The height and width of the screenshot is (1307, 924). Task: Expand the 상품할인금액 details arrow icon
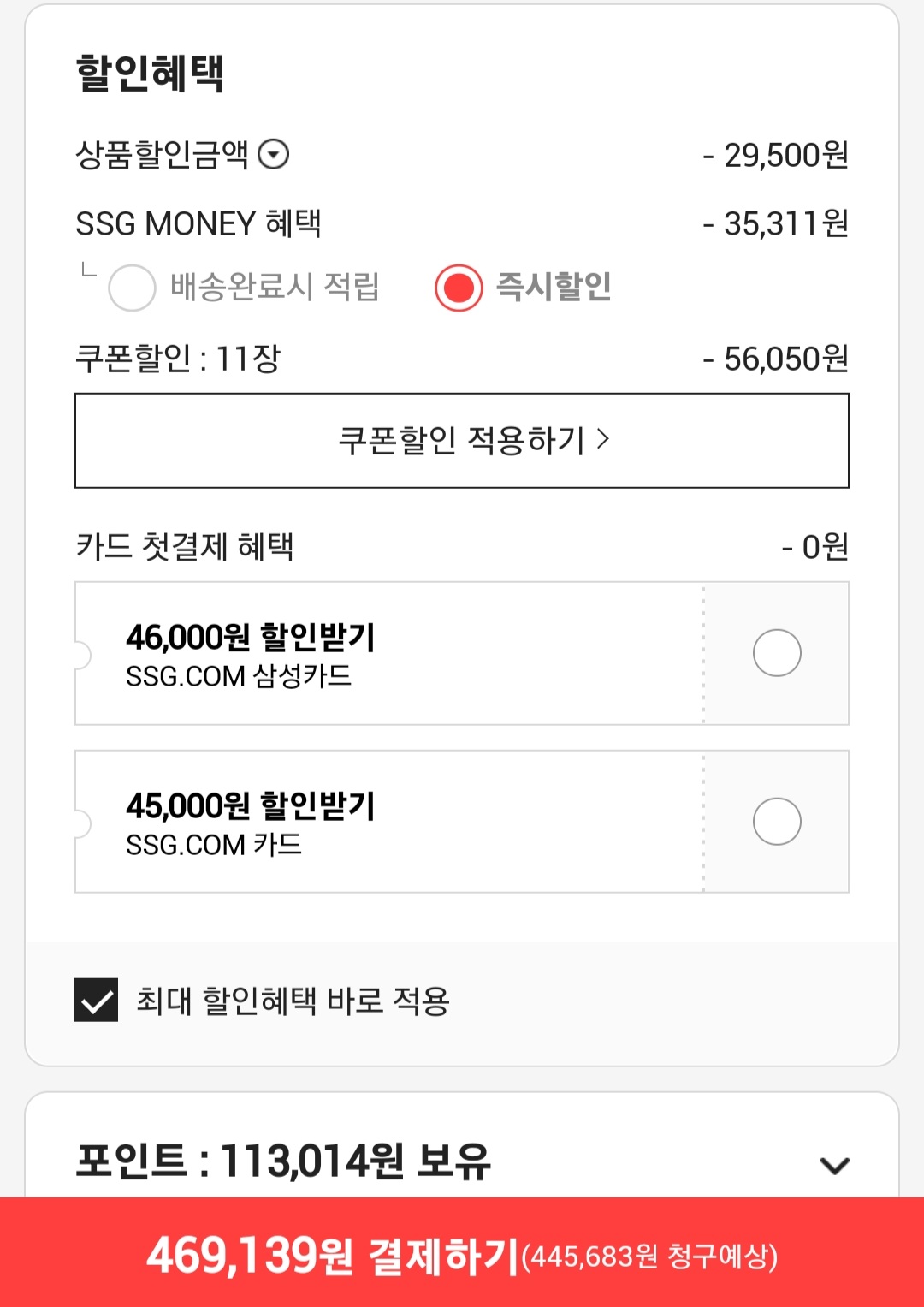coord(274,155)
